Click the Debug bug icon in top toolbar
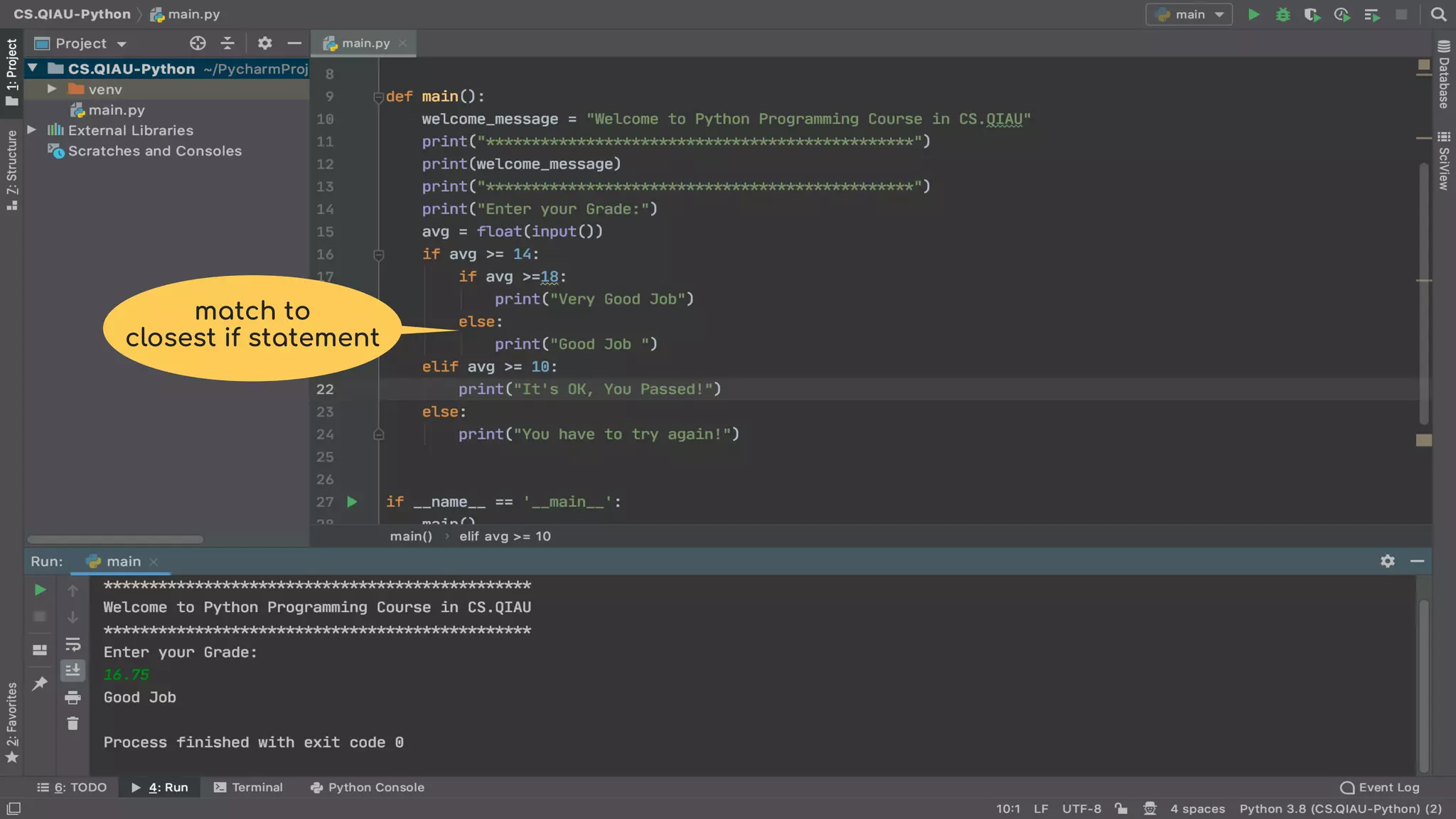 click(x=1283, y=14)
